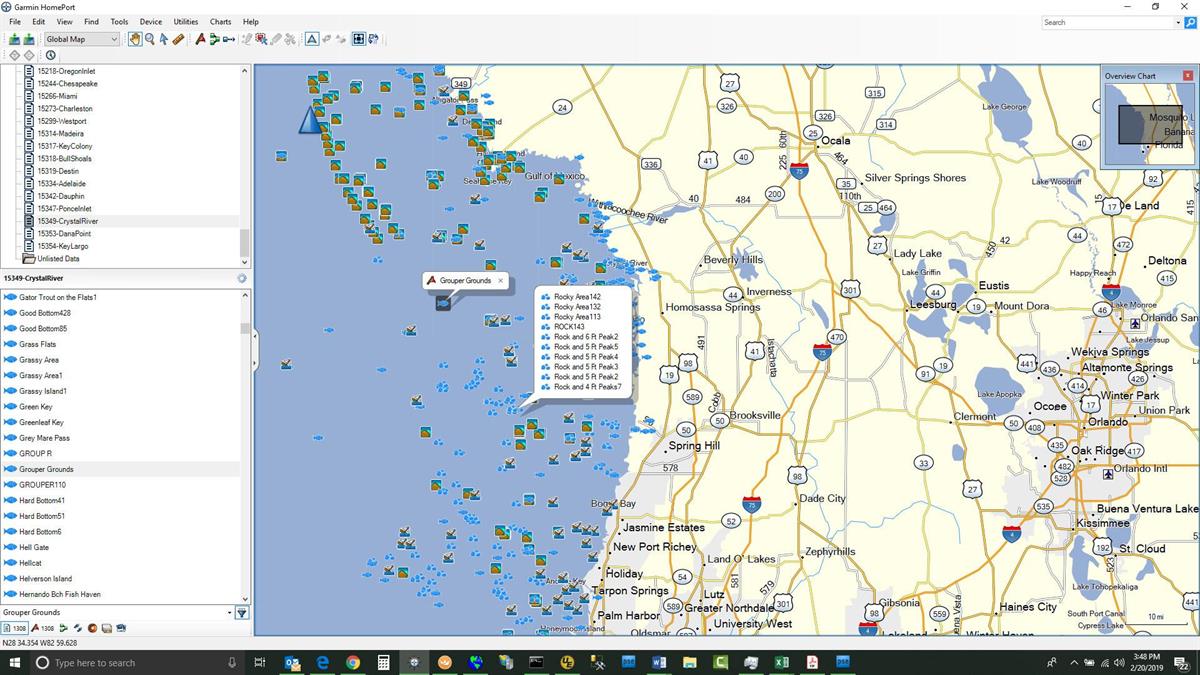
Task: Show all 1308 items filter
Action: (15, 628)
